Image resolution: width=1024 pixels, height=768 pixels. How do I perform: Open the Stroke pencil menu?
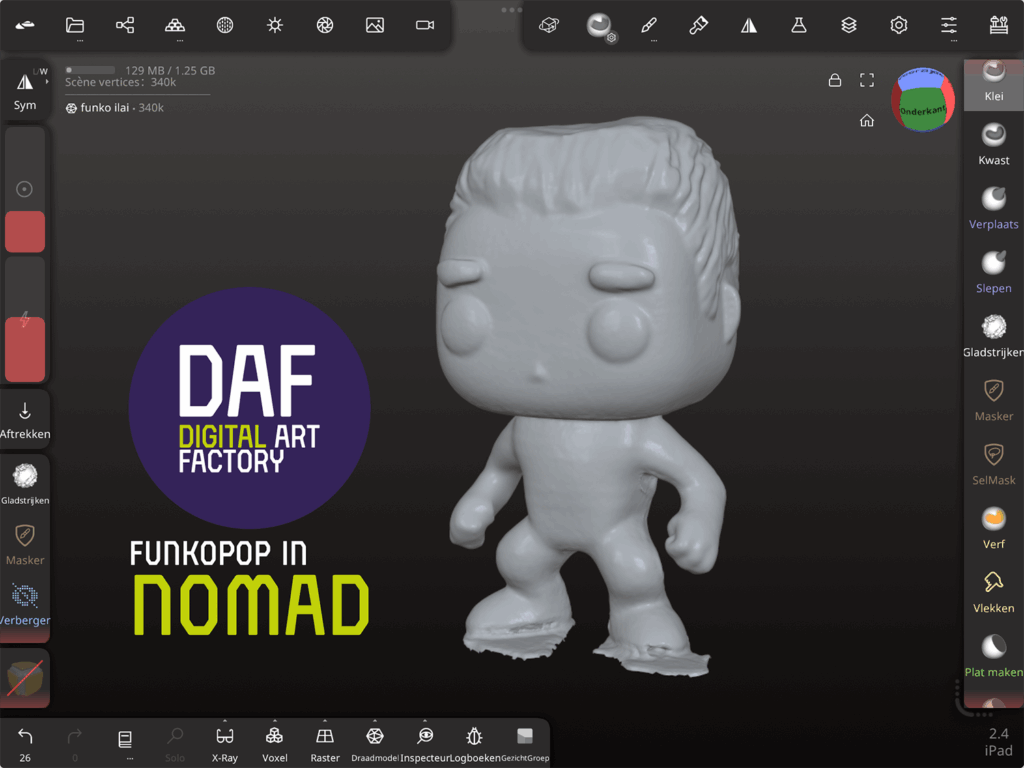click(x=648, y=25)
